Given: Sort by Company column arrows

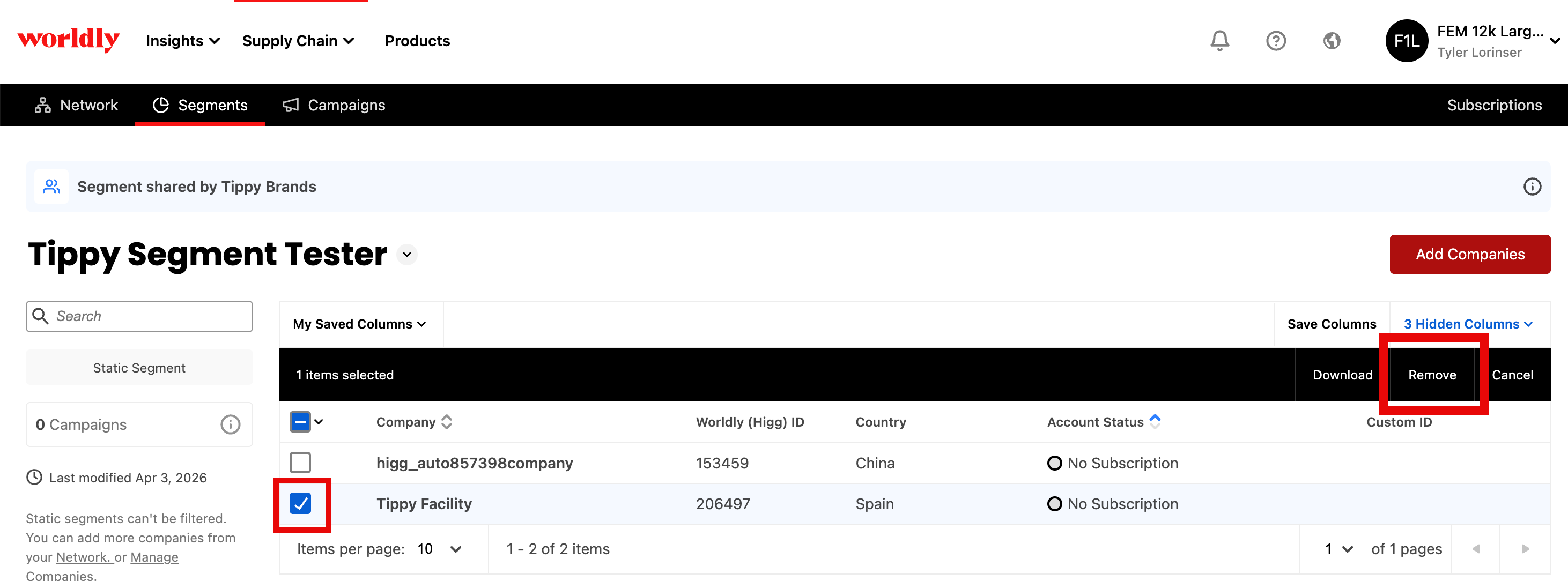Looking at the screenshot, I should (447, 422).
